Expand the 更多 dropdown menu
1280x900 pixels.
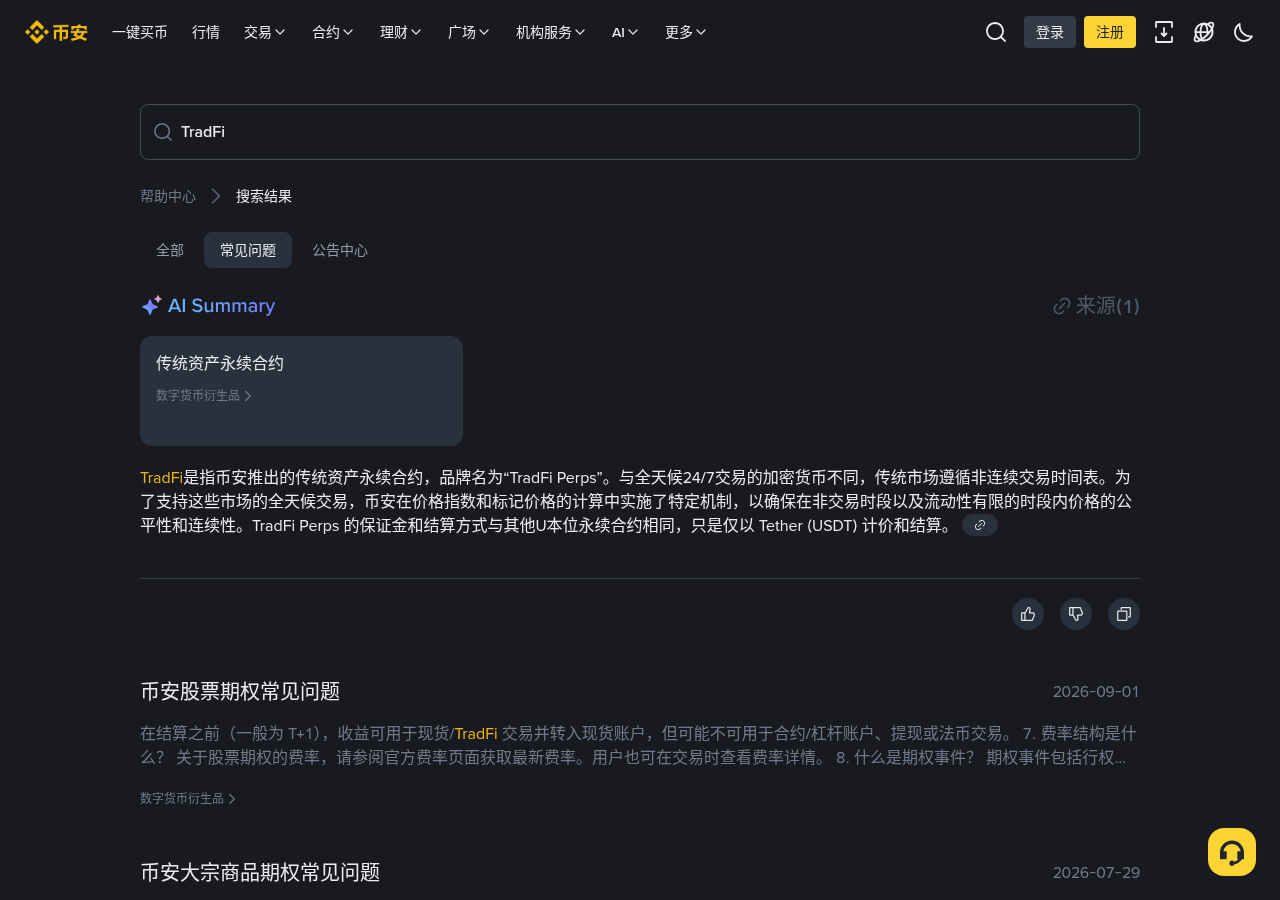click(x=686, y=32)
